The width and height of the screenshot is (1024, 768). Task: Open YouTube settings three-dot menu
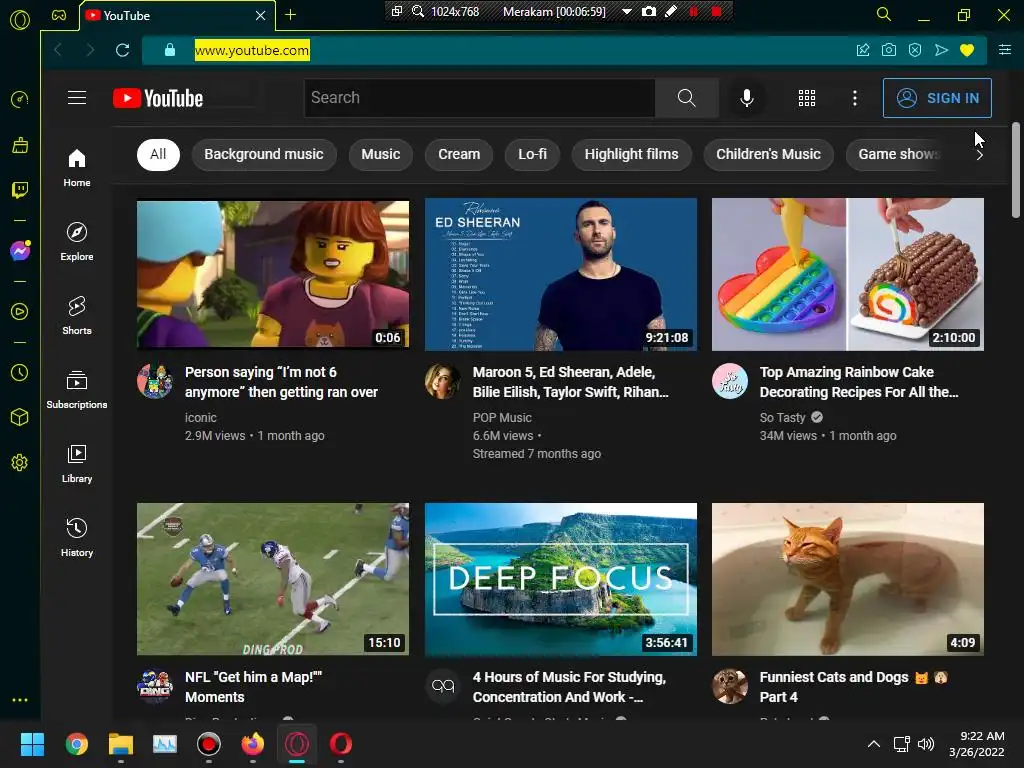pyautogui.click(x=855, y=98)
